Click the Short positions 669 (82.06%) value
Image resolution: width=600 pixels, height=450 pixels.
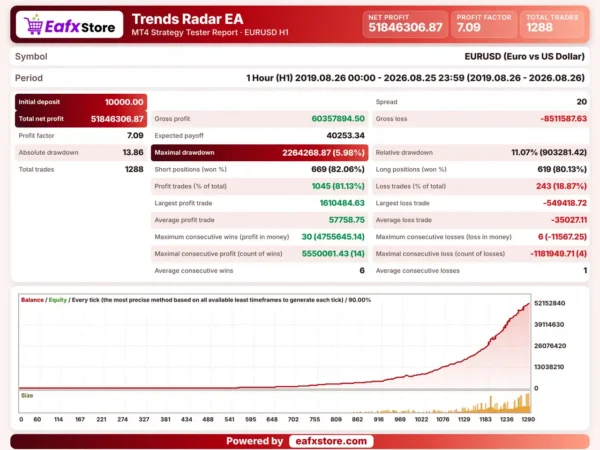point(338,170)
